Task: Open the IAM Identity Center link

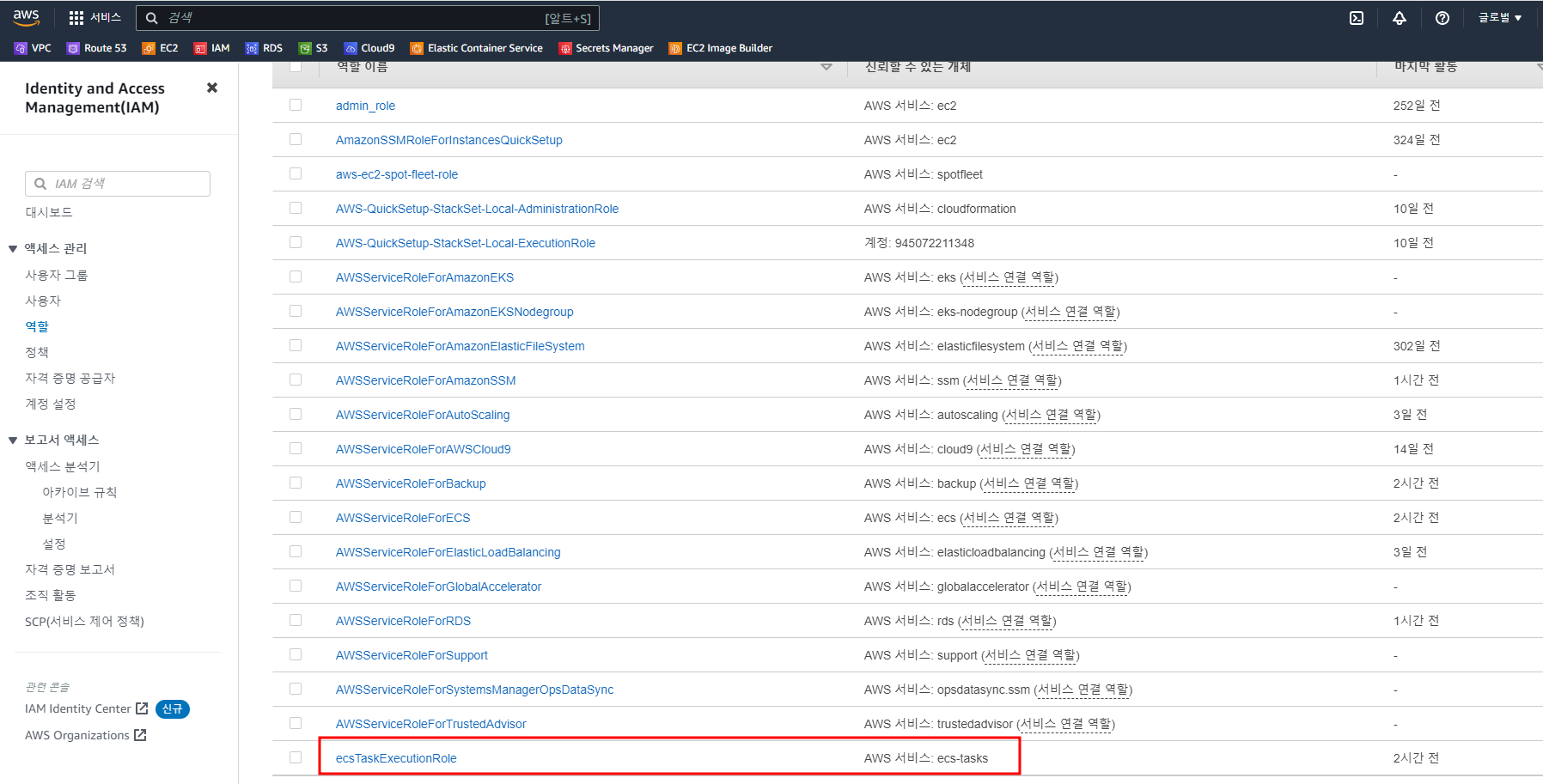Action: pyautogui.click(x=78, y=708)
